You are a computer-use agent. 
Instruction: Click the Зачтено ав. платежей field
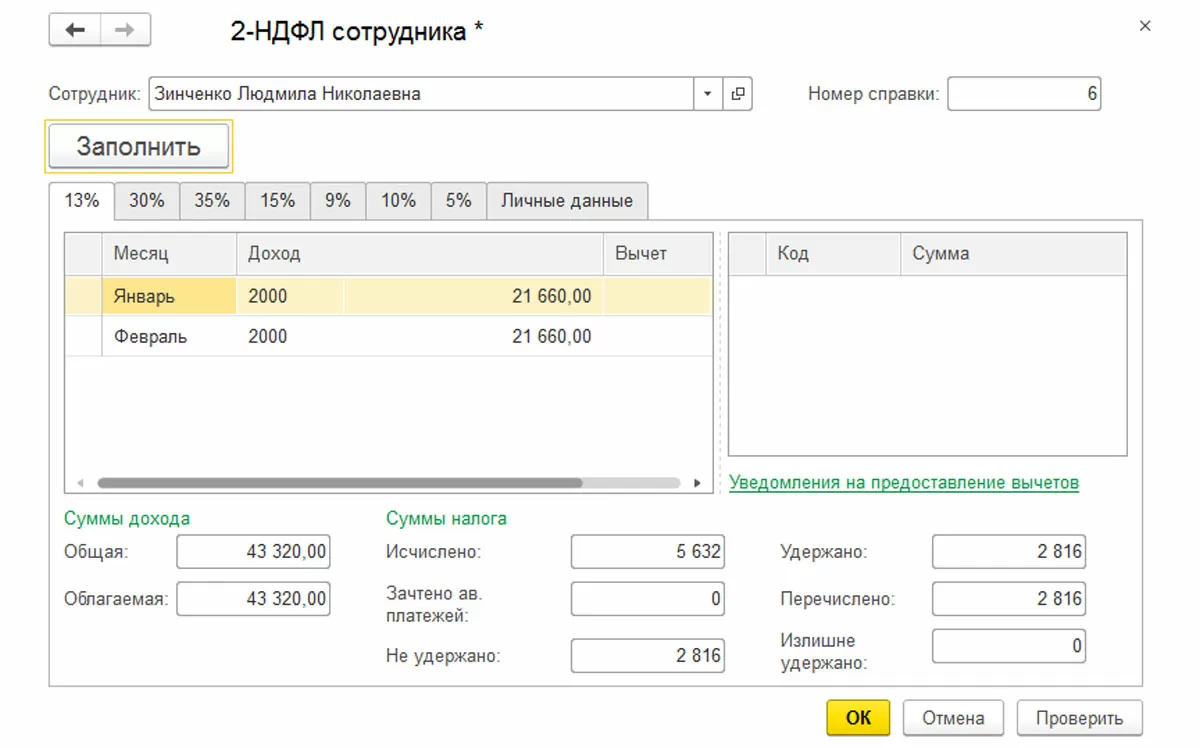pyautogui.click(x=648, y=599)
